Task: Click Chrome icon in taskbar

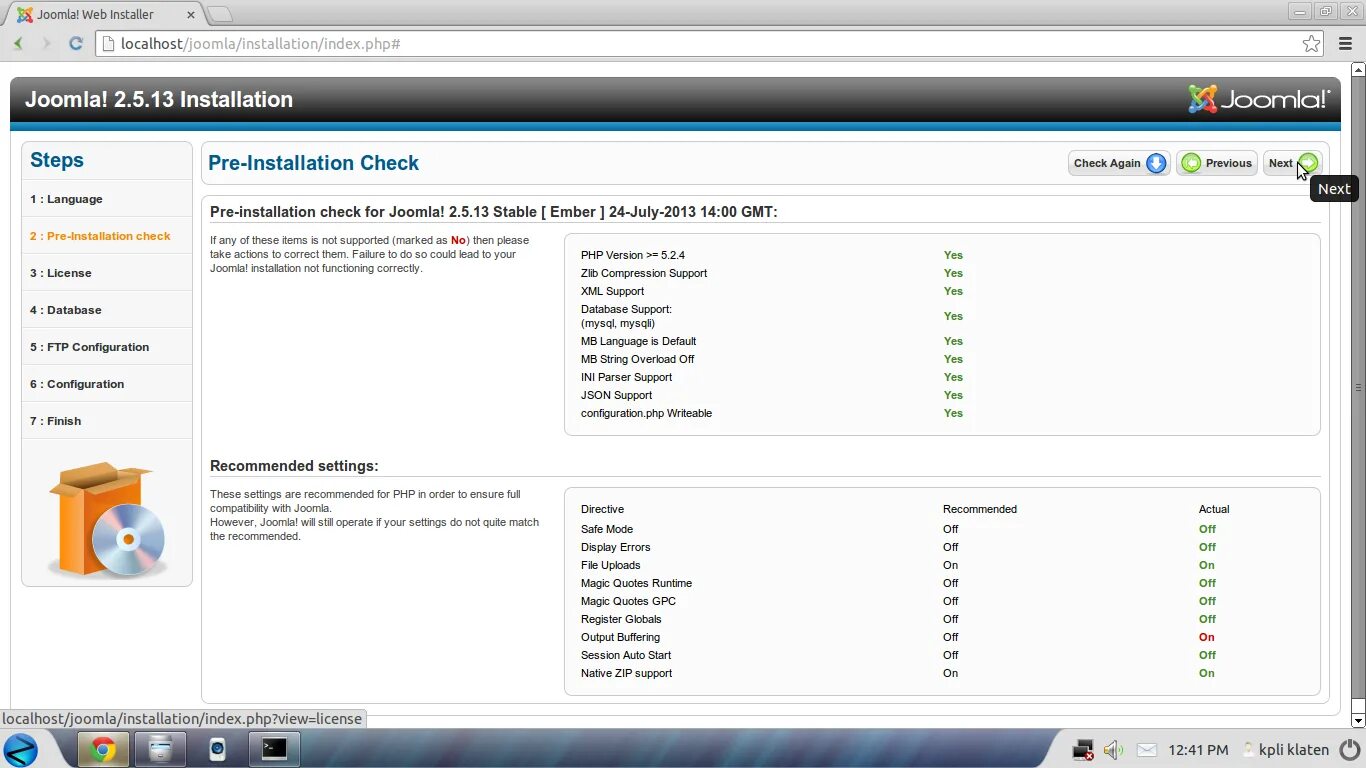Action: pos(103,749)
